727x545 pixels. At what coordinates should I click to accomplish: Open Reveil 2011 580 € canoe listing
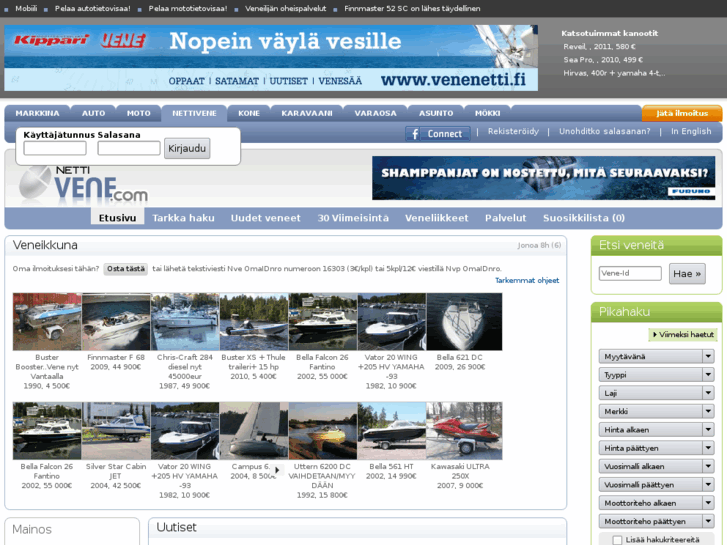pos(599,46)
